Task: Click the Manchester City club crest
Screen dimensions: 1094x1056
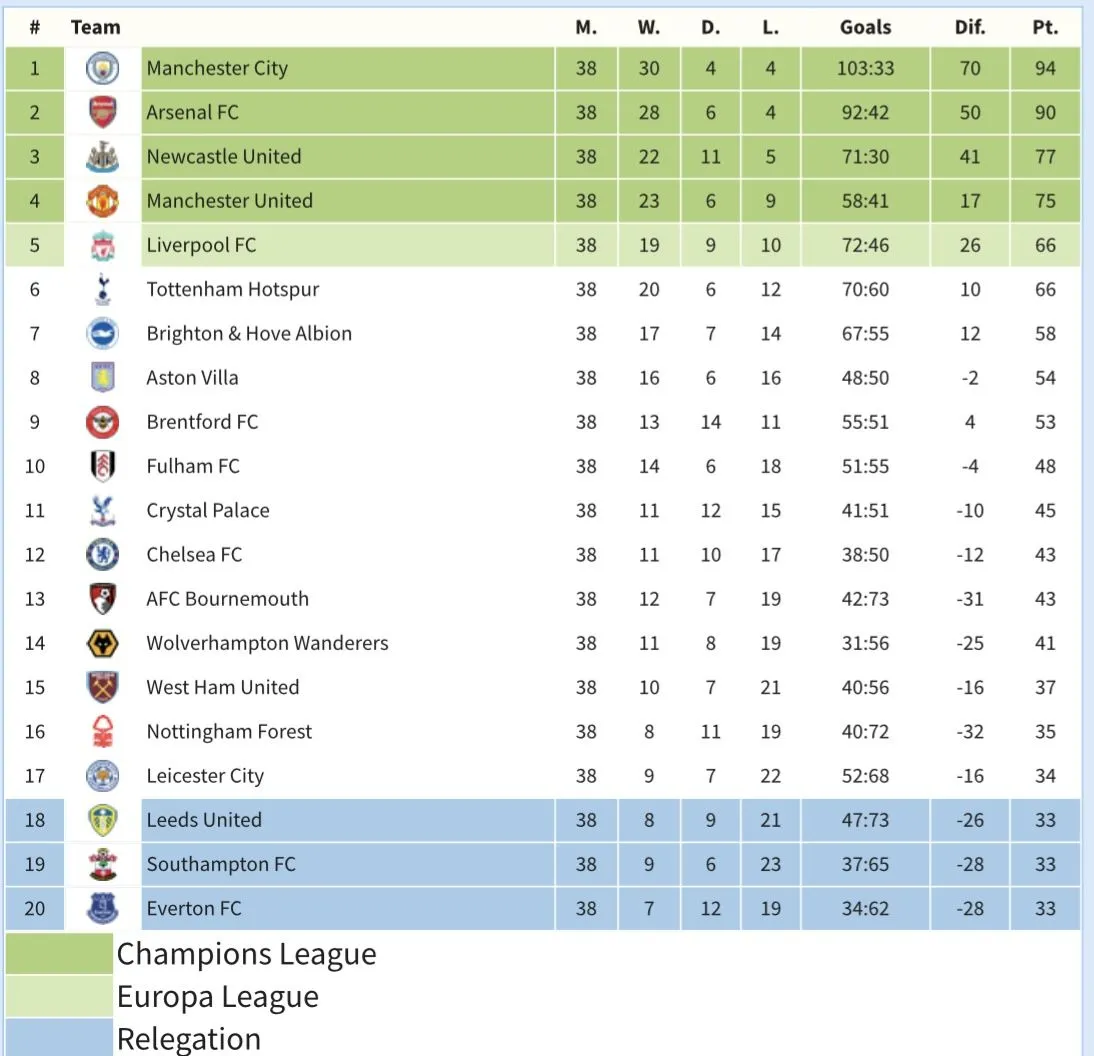Action: point(102,69)
